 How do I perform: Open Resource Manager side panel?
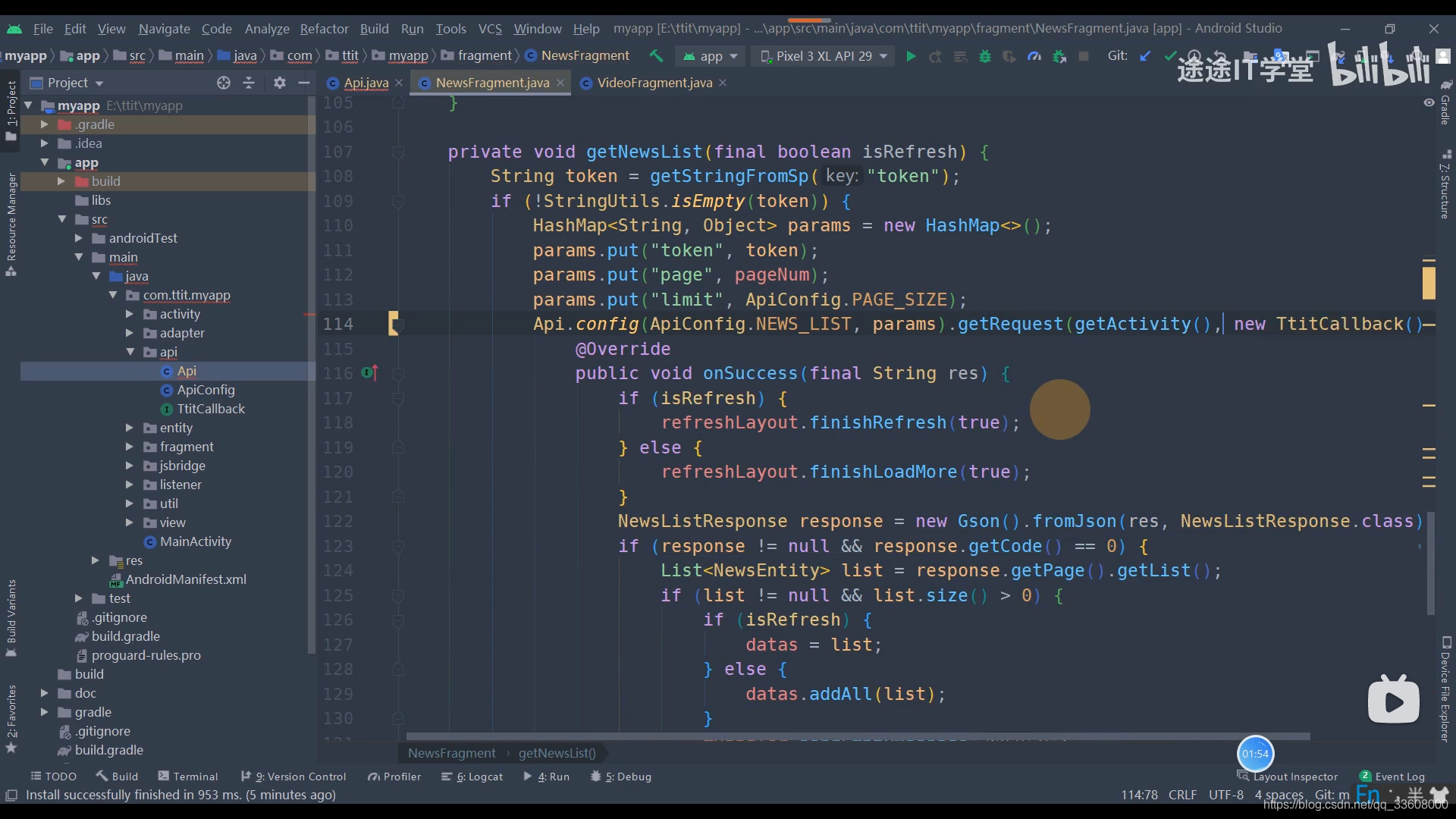click(11, 224)
